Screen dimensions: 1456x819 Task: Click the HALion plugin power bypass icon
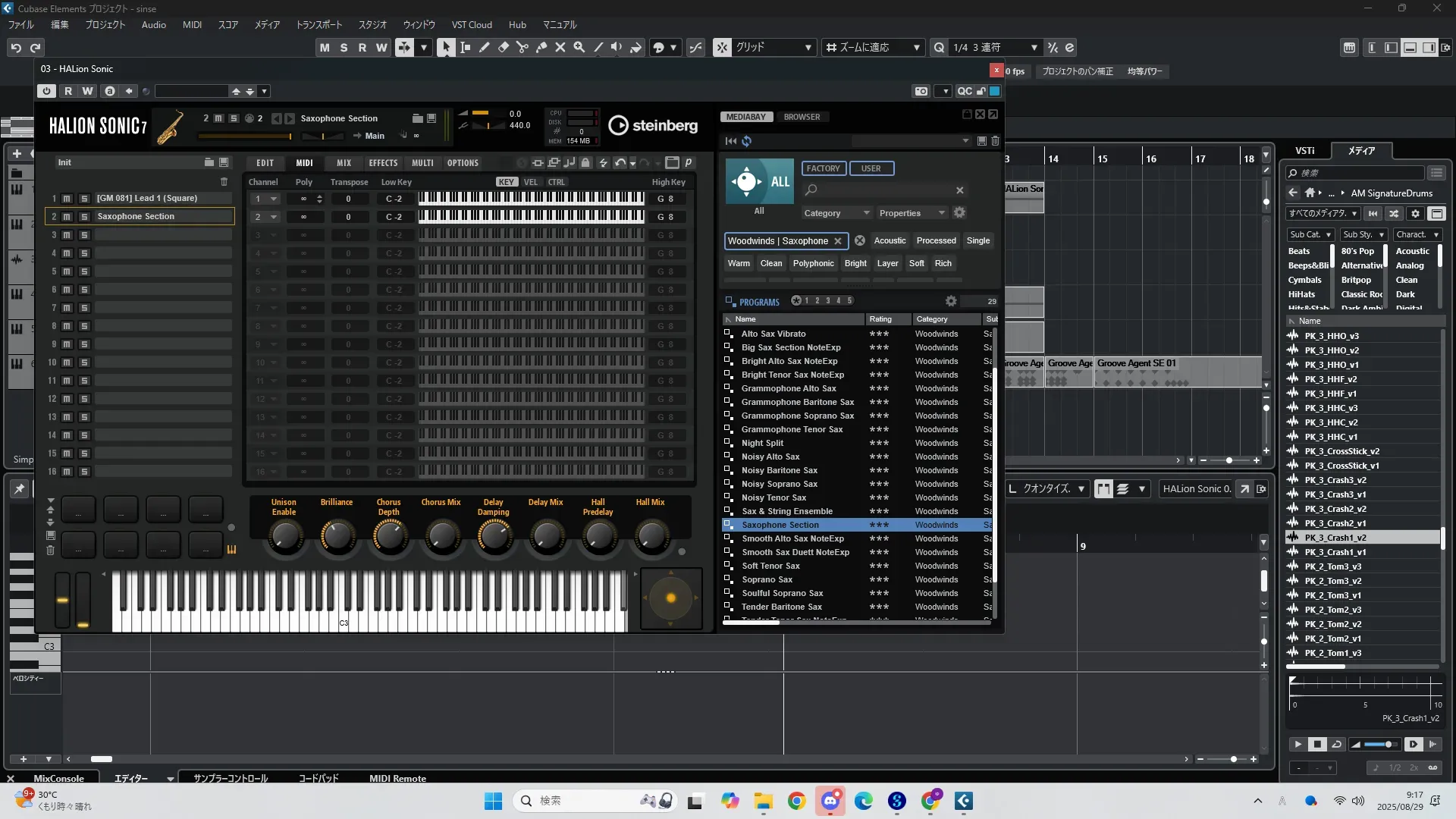point(47,91)
